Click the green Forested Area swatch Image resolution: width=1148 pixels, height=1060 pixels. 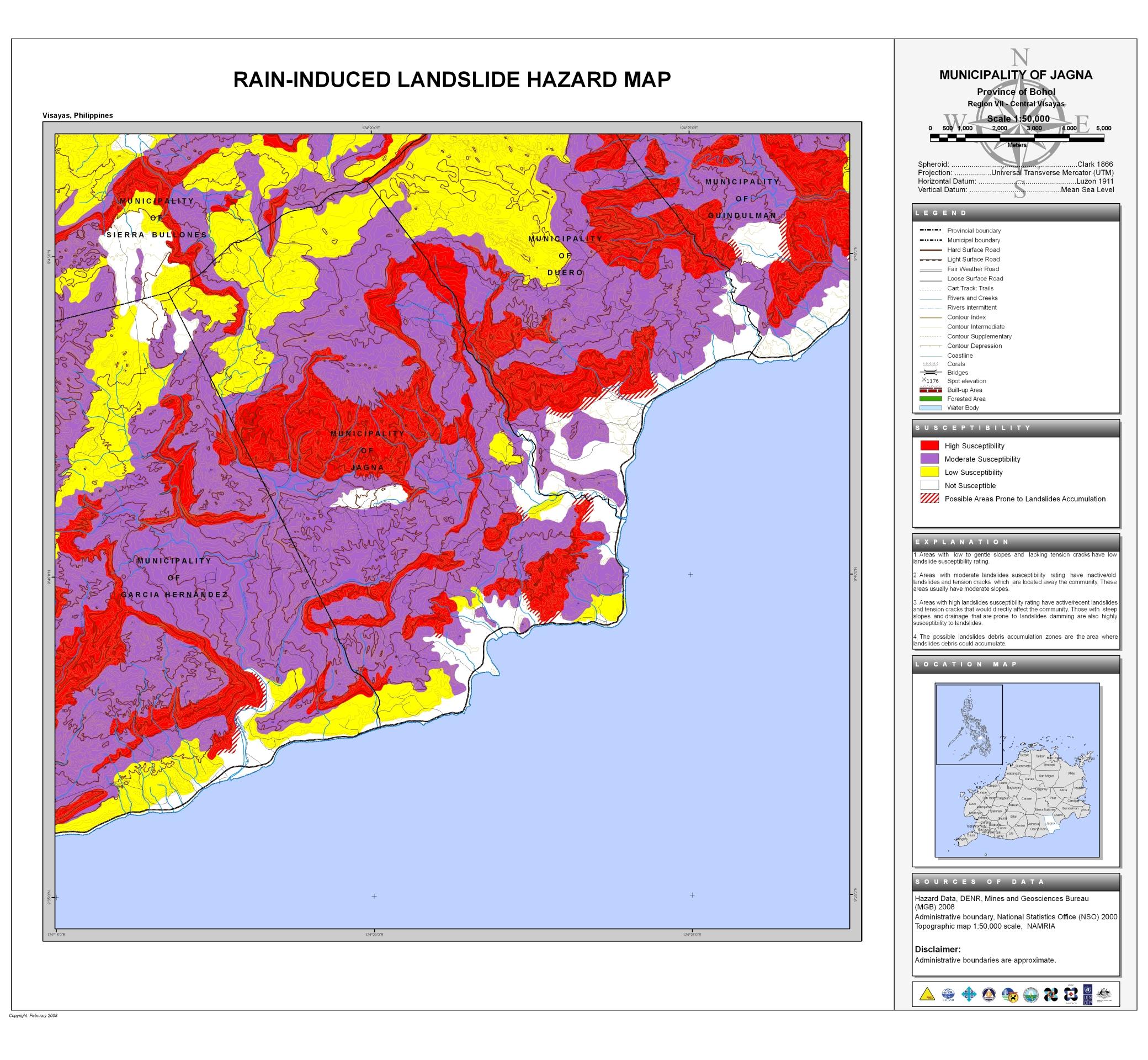point(930,399)
